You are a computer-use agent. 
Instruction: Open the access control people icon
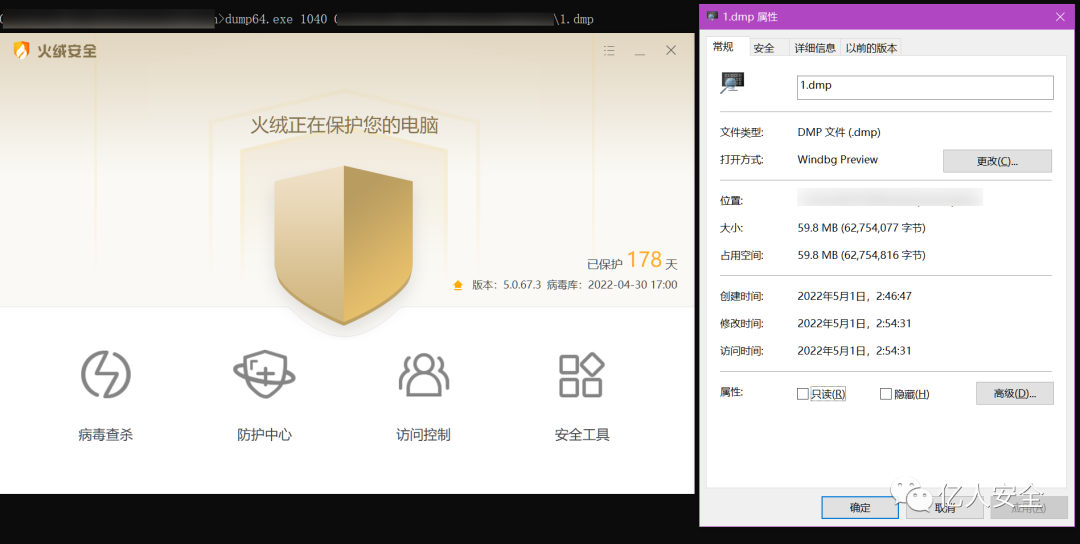pos(424,375)
